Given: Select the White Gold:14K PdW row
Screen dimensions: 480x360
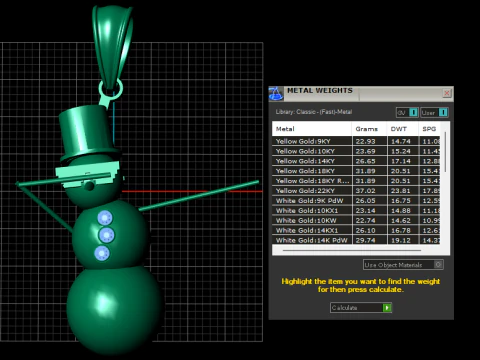Looking at the screenshot, I should click(356, 240).
